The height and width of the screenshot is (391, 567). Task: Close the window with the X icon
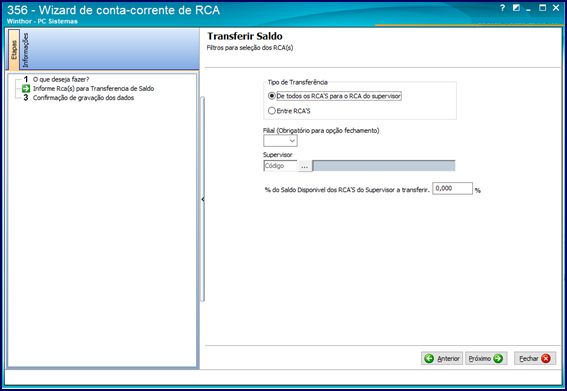tap(556, 8)
